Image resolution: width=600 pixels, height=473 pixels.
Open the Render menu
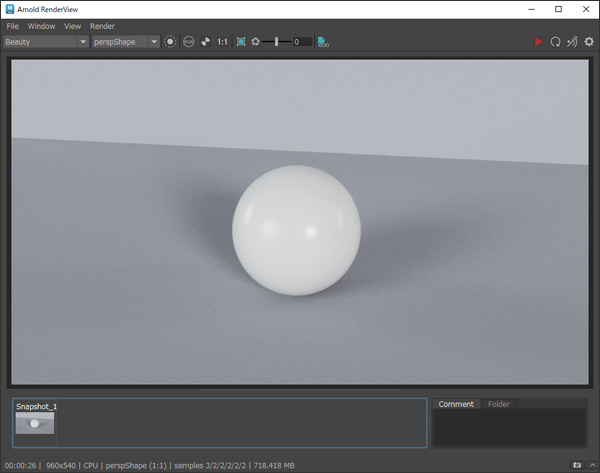102,26
